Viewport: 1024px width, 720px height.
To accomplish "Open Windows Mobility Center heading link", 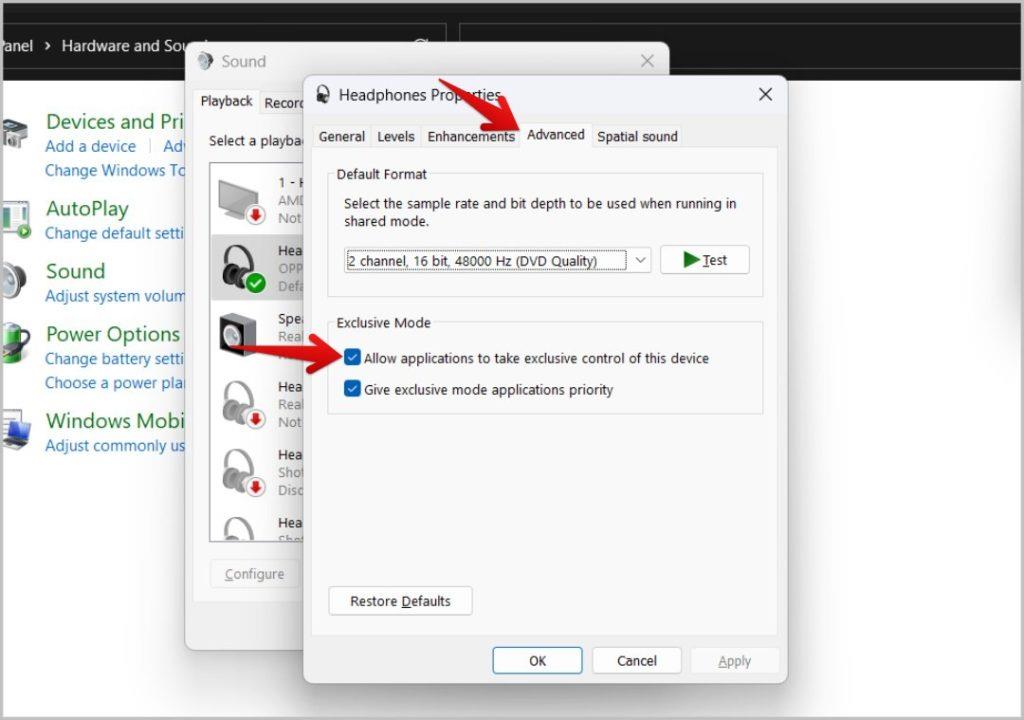I will pyautogui.click(x=115, y=421).
